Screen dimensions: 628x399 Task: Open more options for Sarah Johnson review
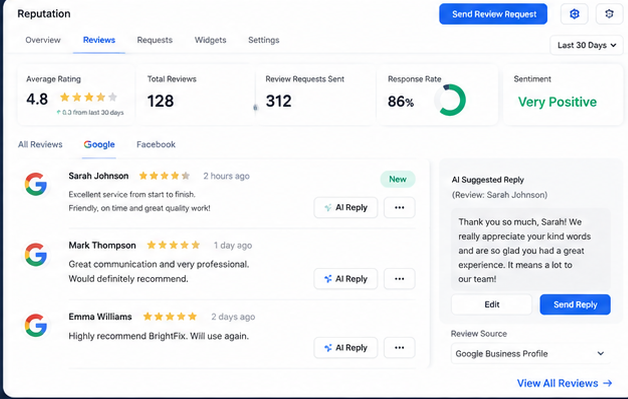pyautogui.click(x=399, y=208)
